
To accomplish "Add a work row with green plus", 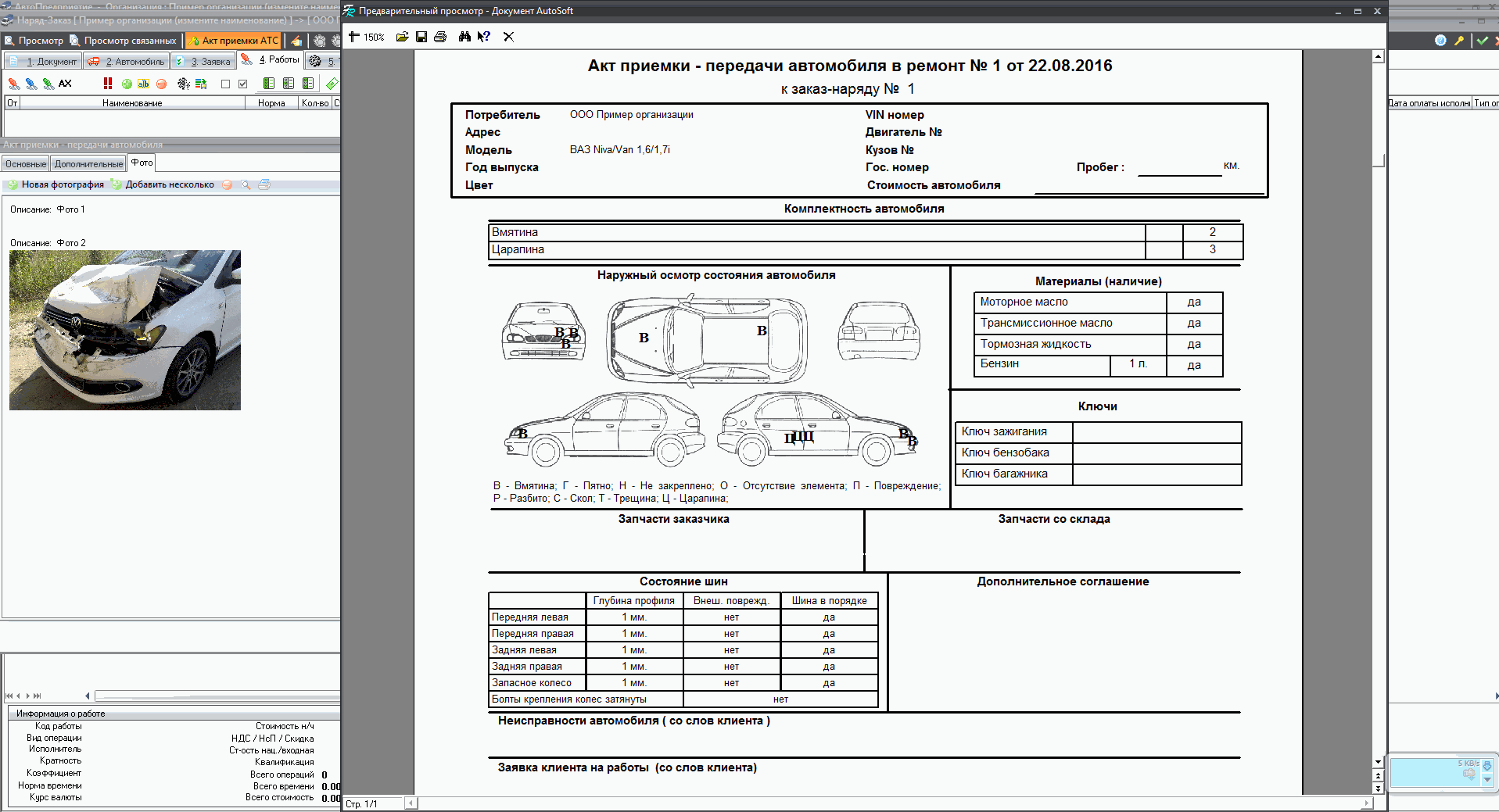I will (x=127, y=84).
